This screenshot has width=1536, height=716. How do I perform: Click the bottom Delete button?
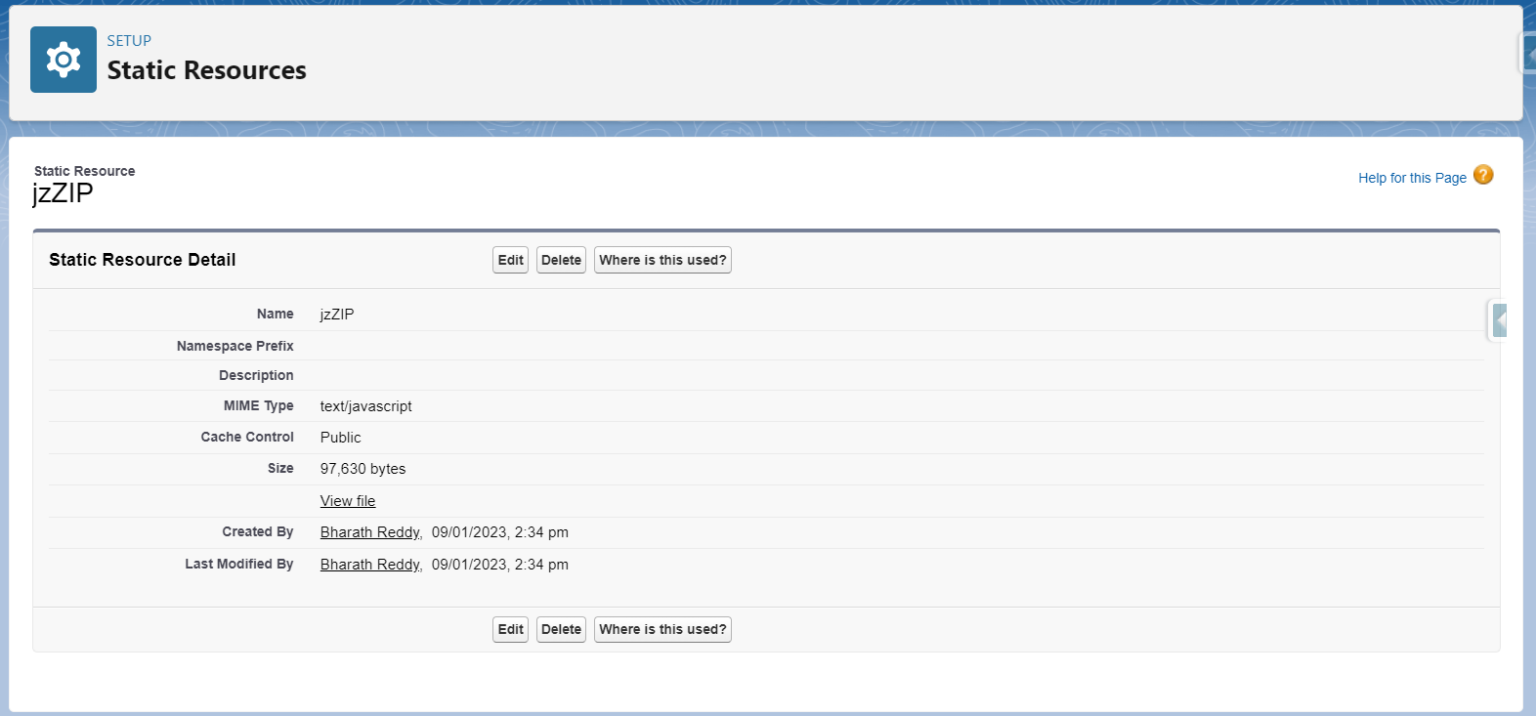pyautogui.click(x=561, y=629)
